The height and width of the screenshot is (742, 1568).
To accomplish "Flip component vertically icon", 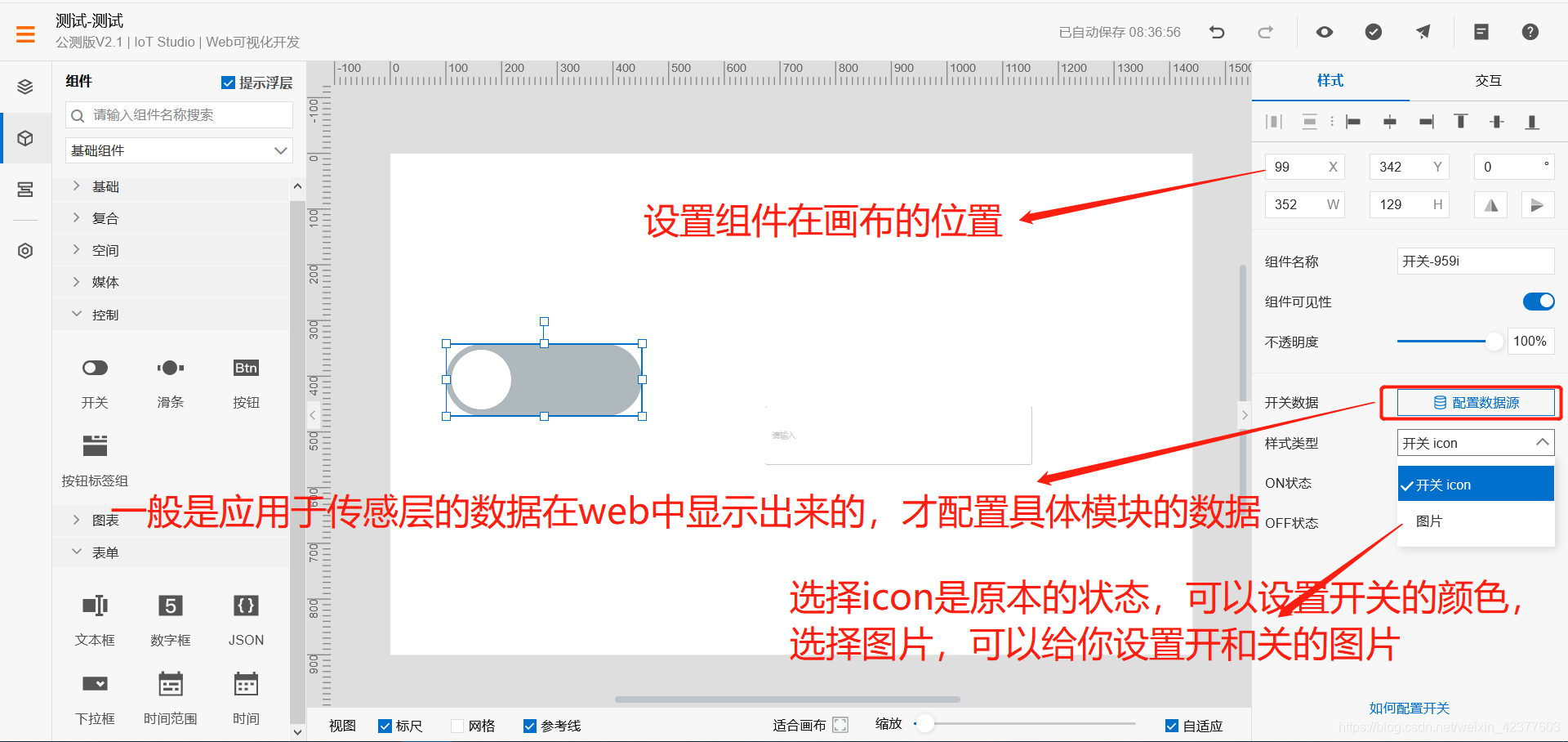I will pyautogui.click(x=1537, y=205).
